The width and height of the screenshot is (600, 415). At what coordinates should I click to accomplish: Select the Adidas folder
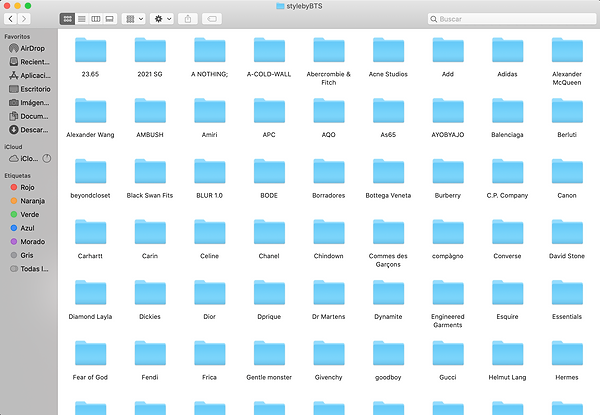[x=507, y=50]
